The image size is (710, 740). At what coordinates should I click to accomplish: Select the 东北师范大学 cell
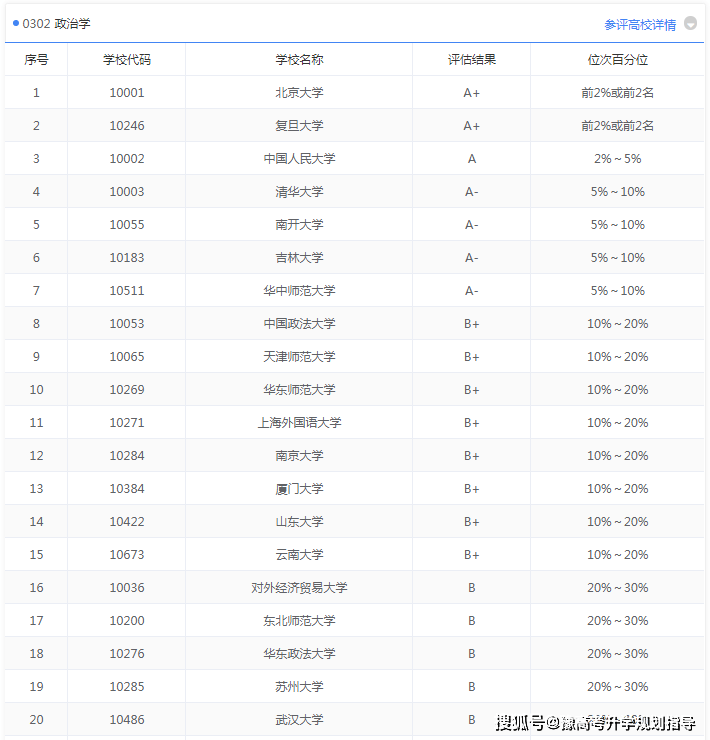[x=299, y=621]
